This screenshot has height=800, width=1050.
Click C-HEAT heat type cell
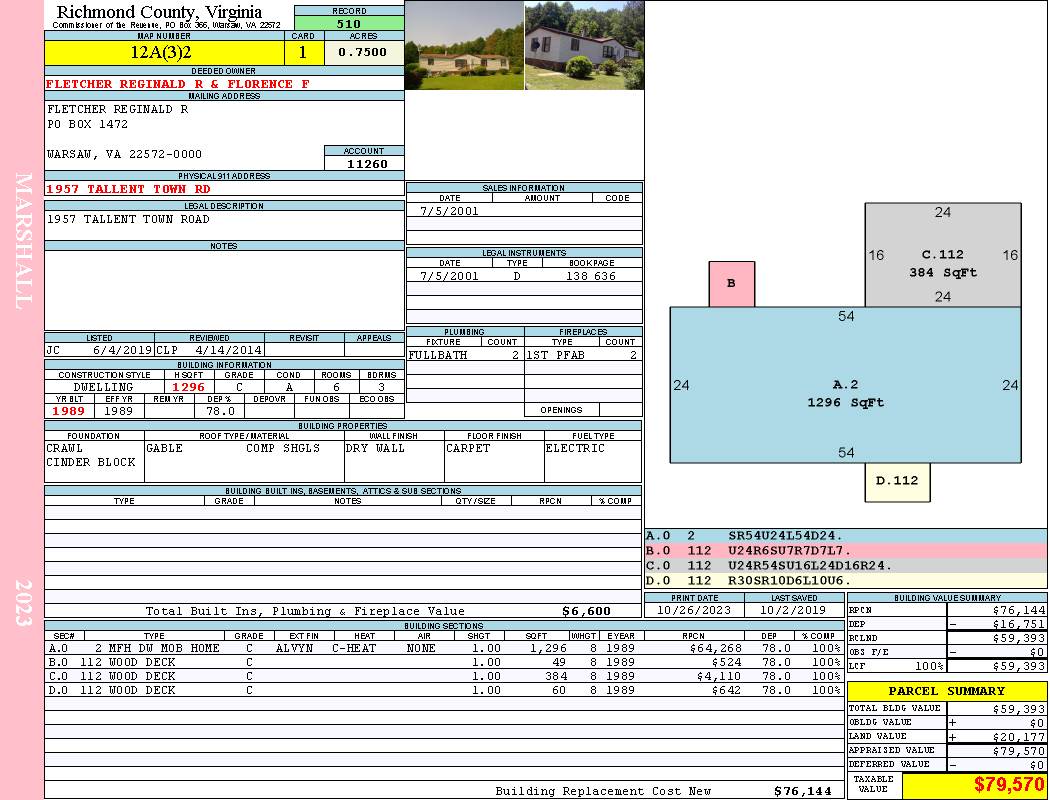[354, 648]
